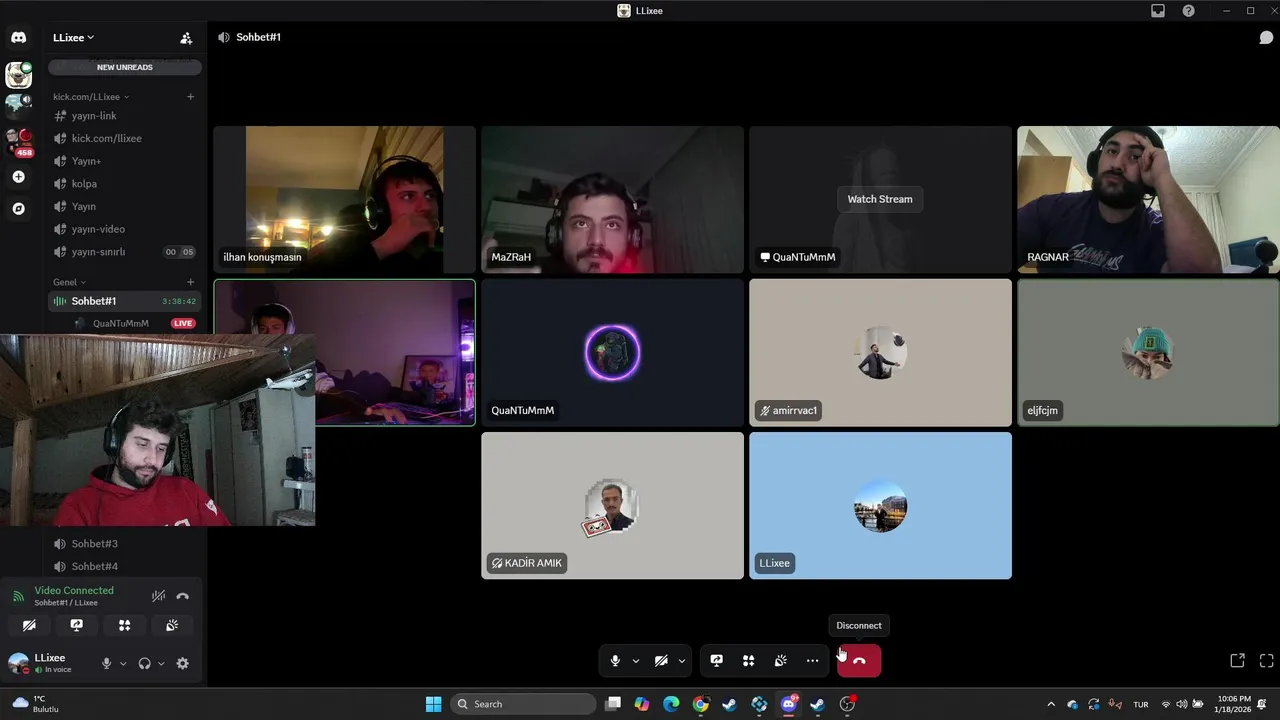Screen dimensions: 1280x720
Task: Click QuaNTuMmM user in channel list
Action: click(120, 323)
